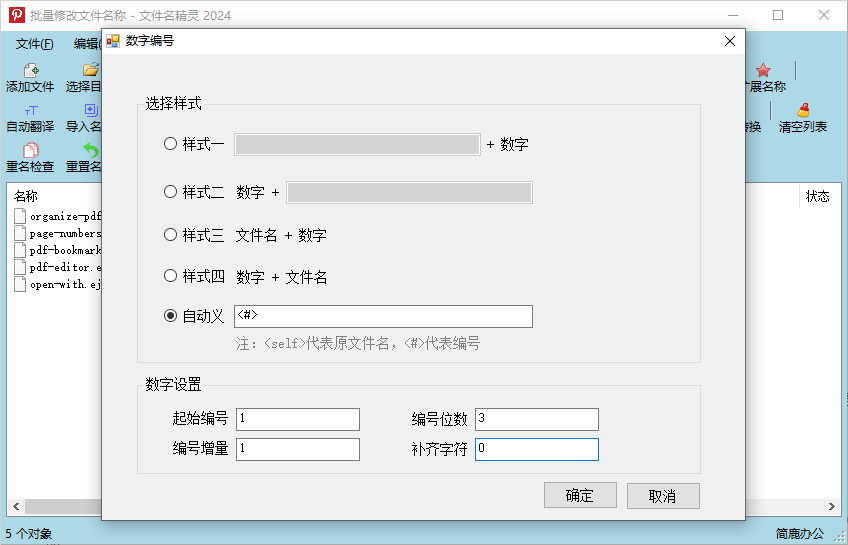This screenshot has height=545, width=848.
Task: Confirm with the 确定 button
Action: [580, 495]
